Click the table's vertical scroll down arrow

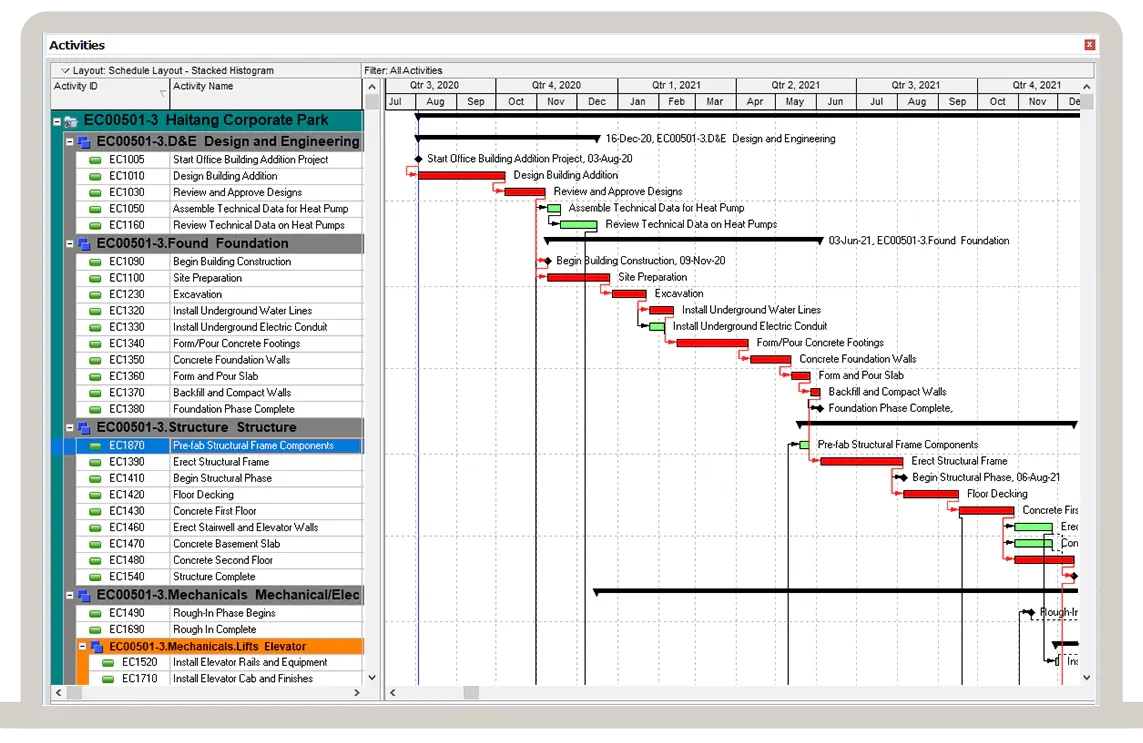(x=372, y=677)
